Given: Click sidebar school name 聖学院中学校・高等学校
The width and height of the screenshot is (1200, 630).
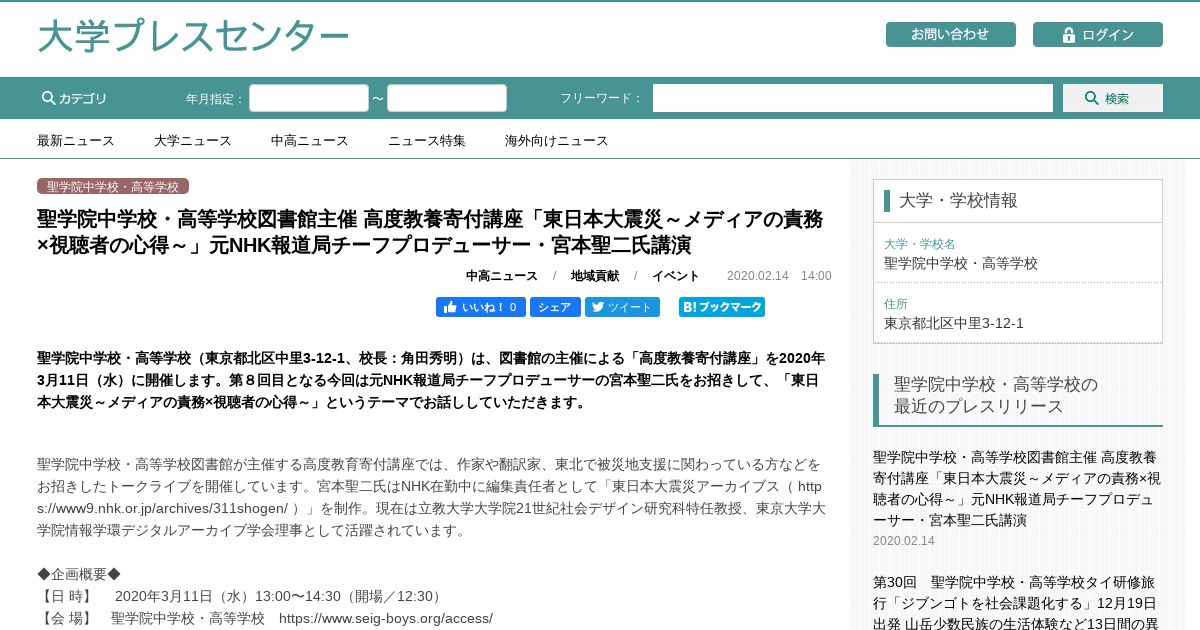Looking at the screenshot, I should (x=961, y=263).
